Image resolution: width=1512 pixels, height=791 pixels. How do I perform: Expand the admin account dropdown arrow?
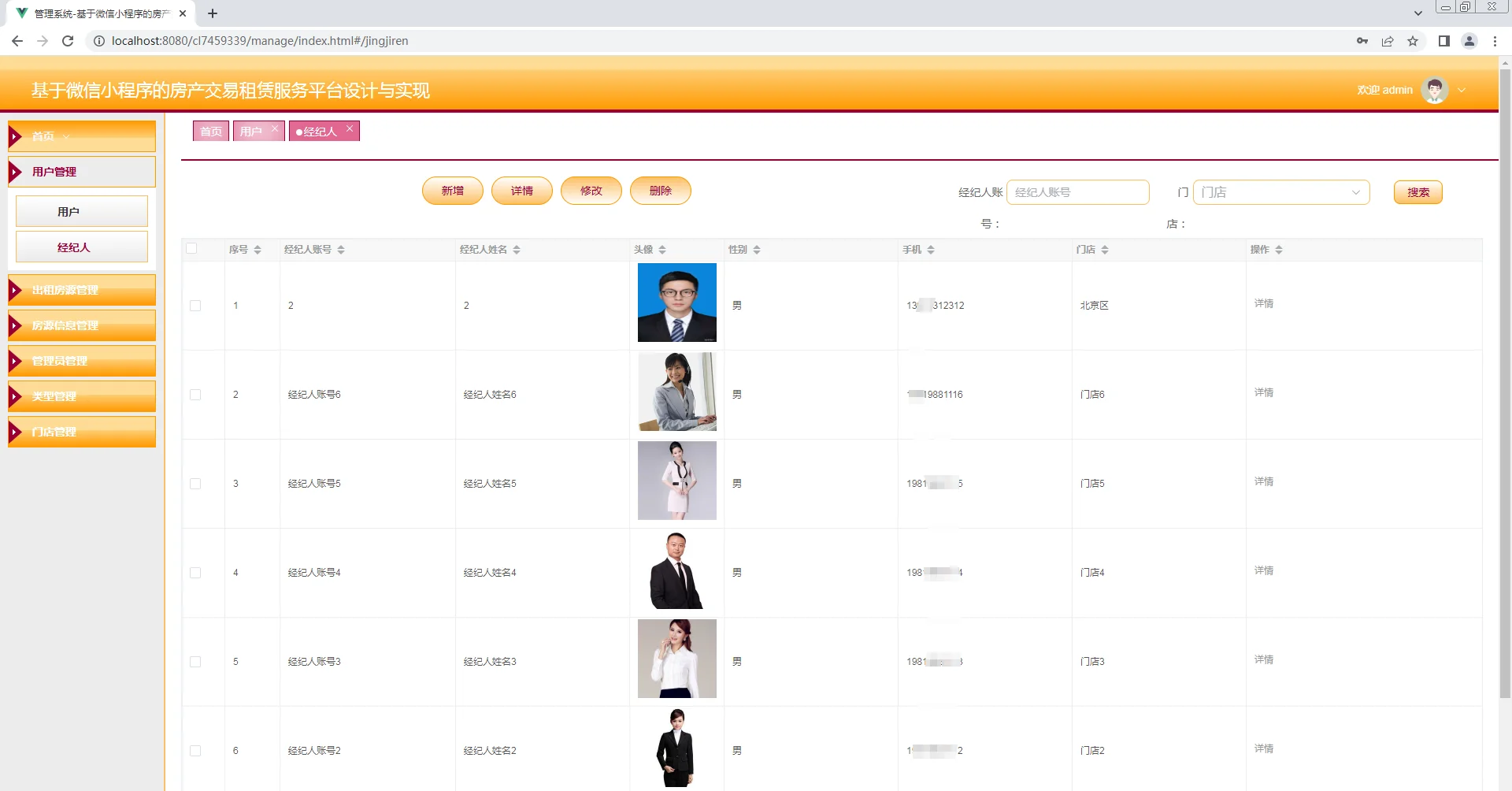(x=1462, y=90)
